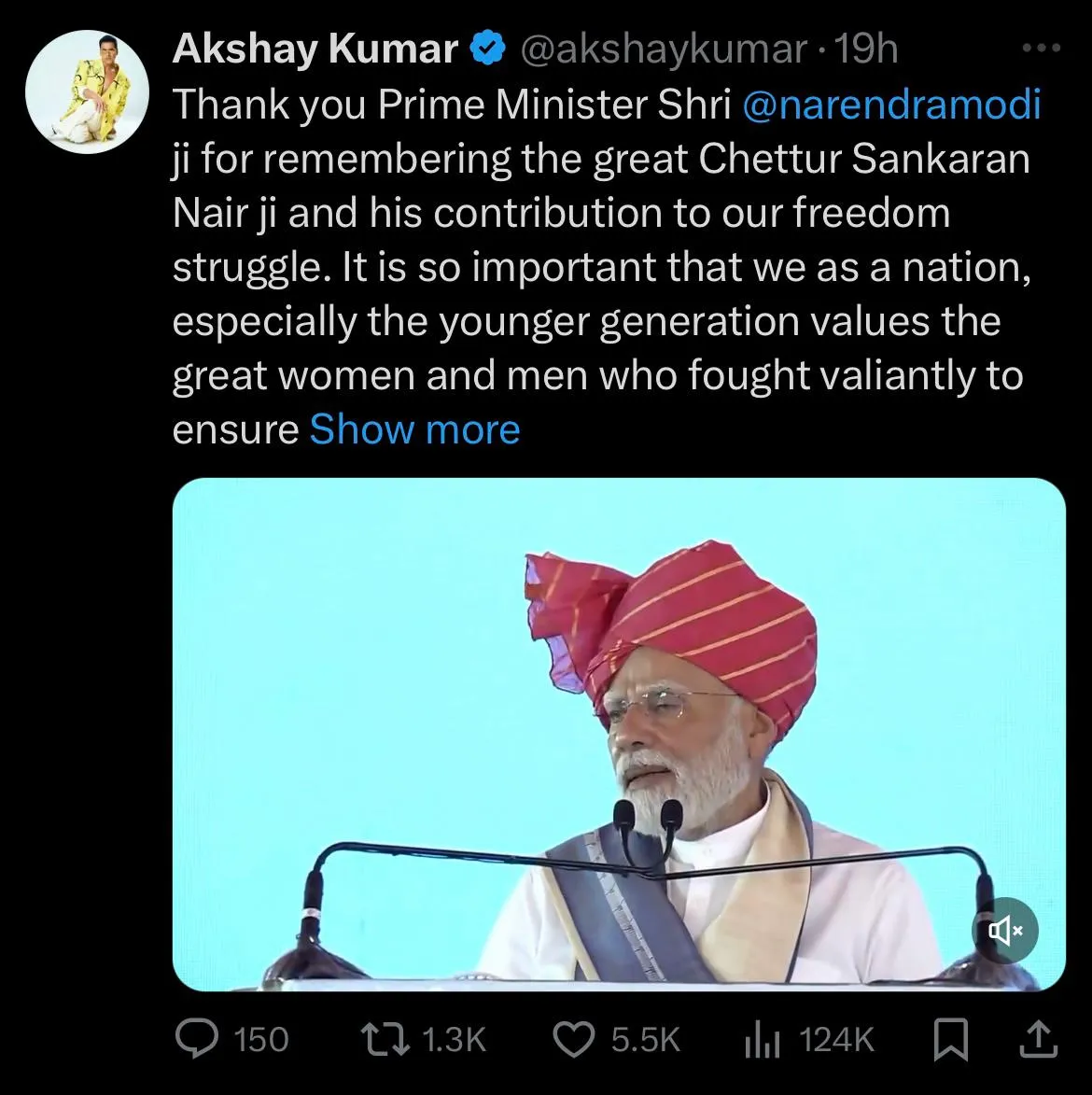Screen dimensions: 1092x1095
Task: Open the three-dot more options menu
Action: [x=1042, y=49]
